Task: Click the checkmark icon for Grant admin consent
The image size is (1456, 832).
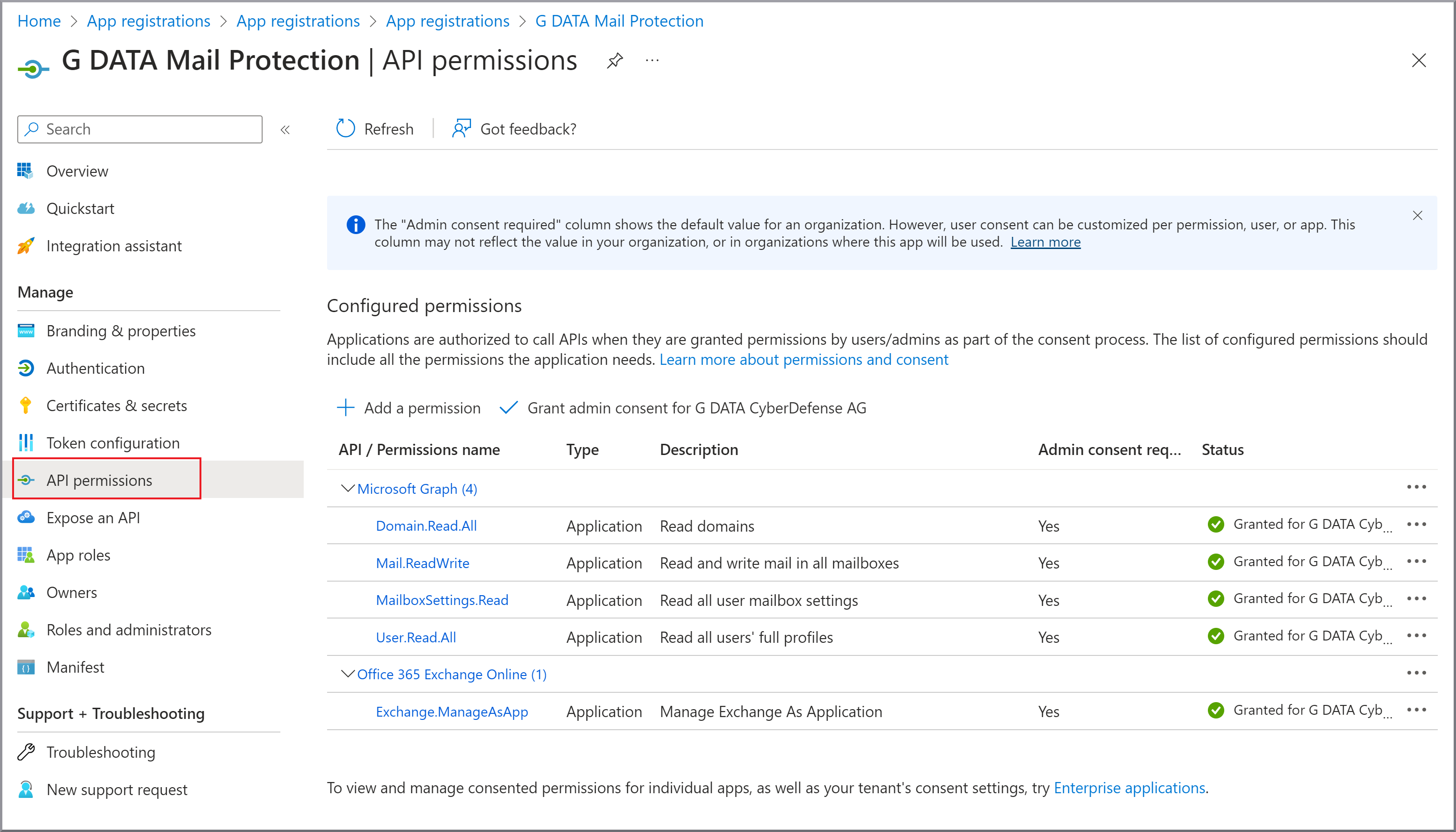Action: [508, 408]
